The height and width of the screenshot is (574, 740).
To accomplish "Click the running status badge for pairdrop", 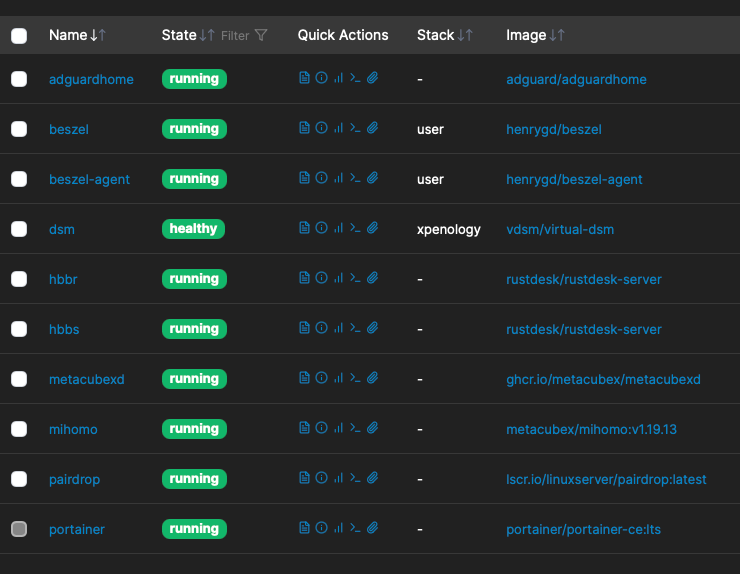I will [194, 479].
